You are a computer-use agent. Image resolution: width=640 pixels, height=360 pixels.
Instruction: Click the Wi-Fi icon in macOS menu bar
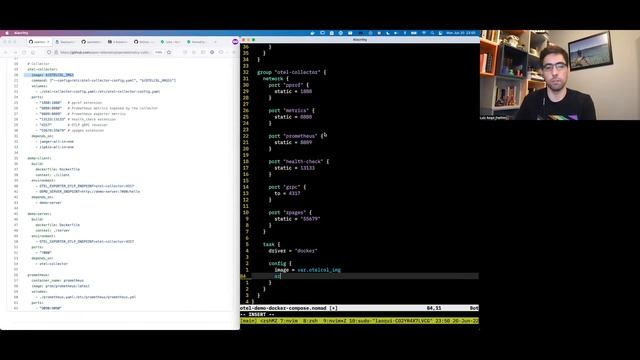424,33
